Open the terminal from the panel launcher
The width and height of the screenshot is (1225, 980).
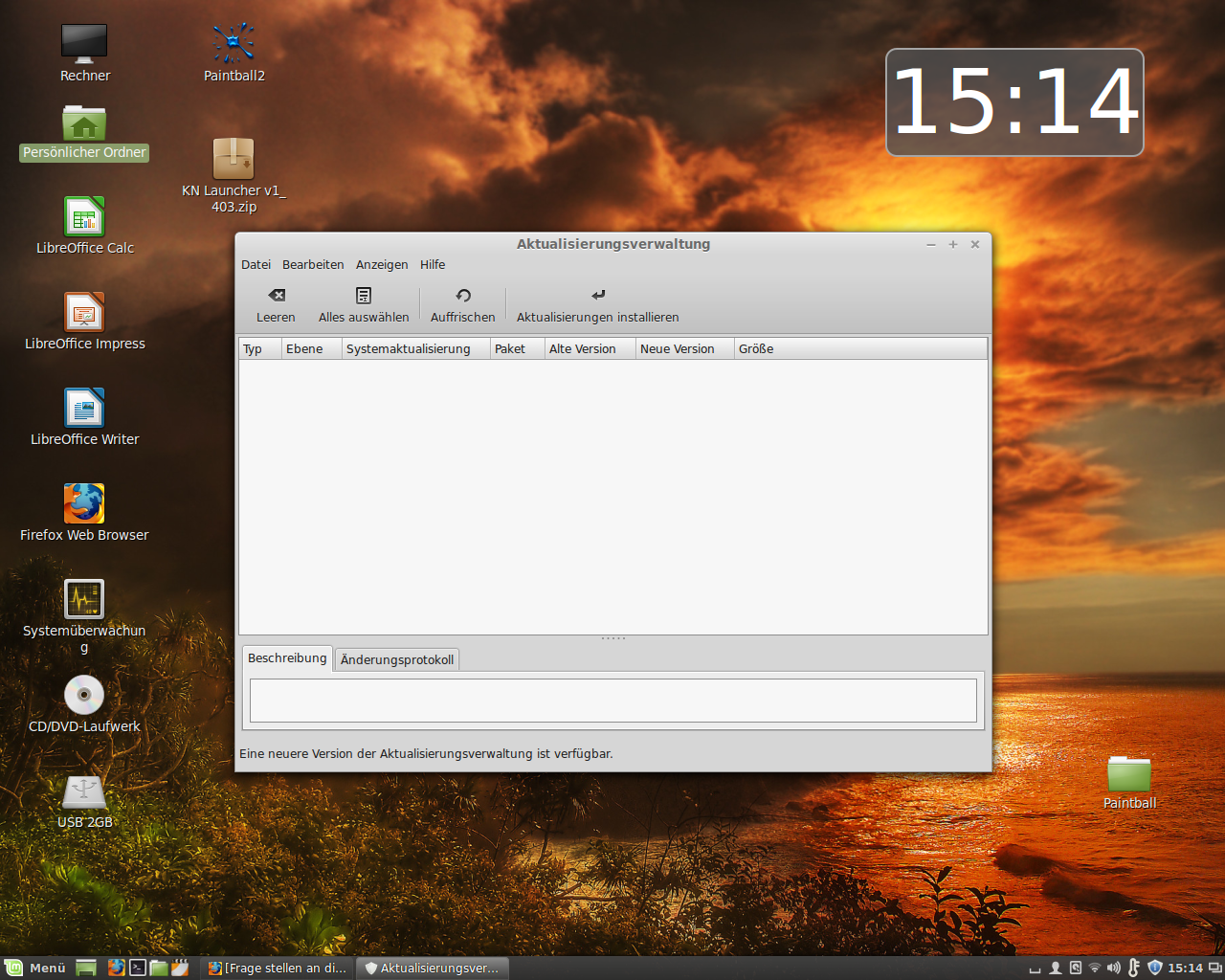tap(138, 968)
